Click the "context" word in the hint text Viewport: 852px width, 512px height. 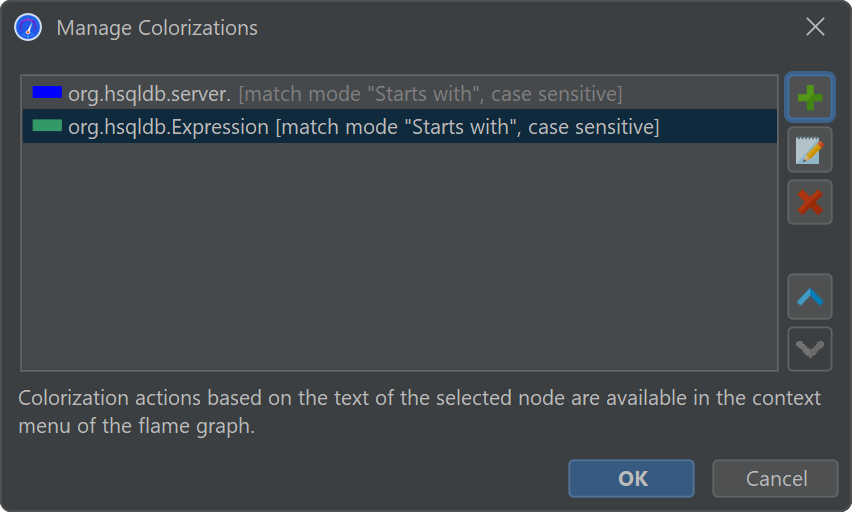(787, 398)
